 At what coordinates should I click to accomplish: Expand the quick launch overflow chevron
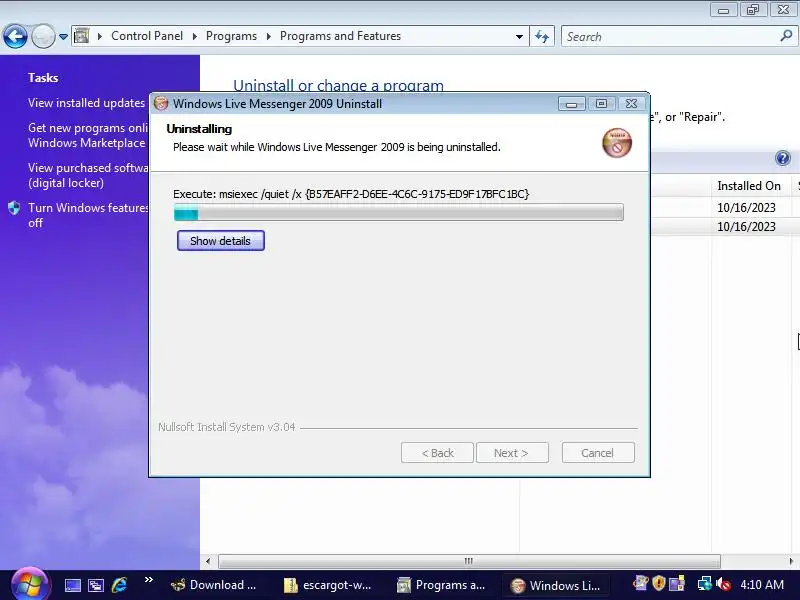[148, 580]
